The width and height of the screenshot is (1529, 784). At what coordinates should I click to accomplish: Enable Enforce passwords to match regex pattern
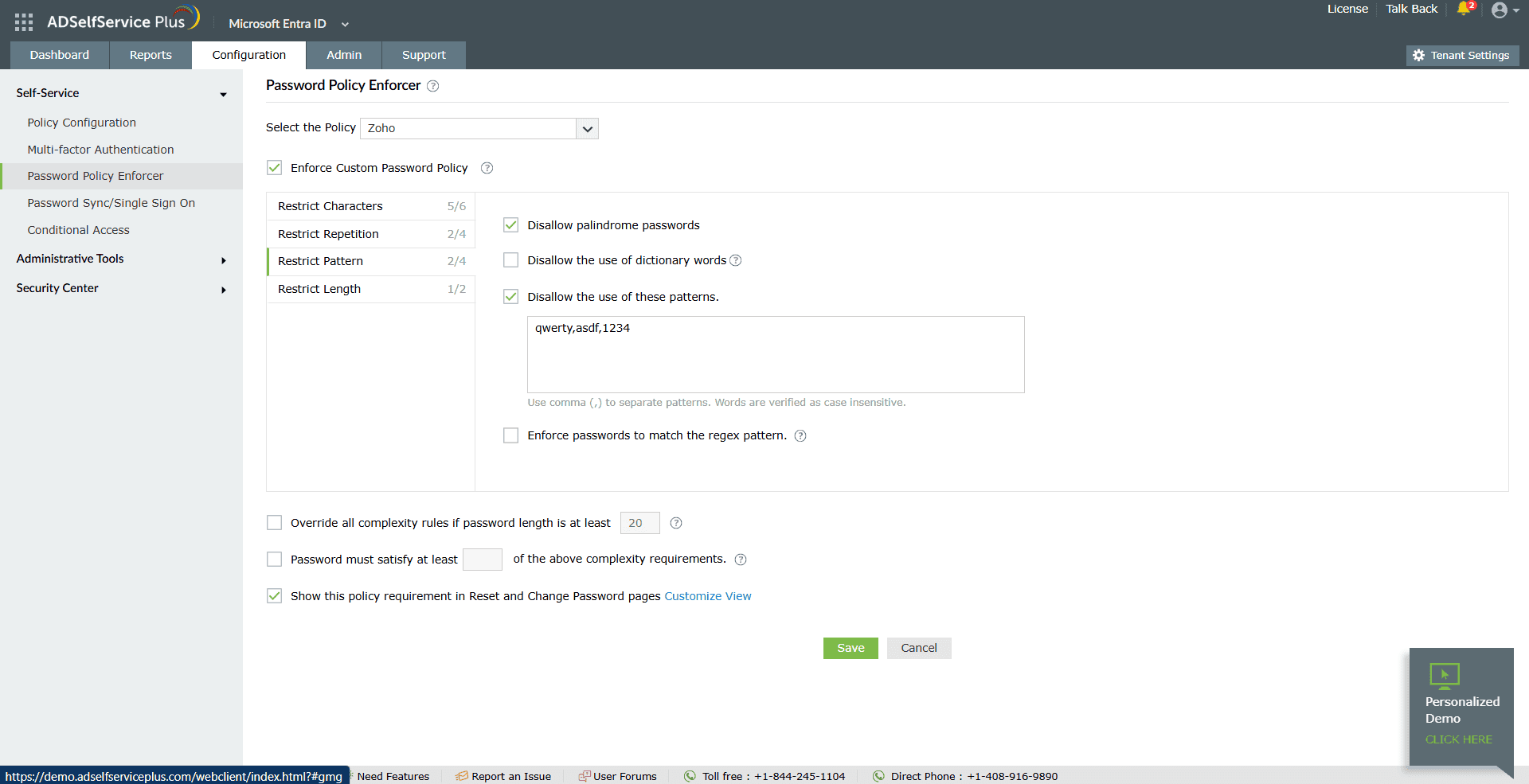(511, 435)
